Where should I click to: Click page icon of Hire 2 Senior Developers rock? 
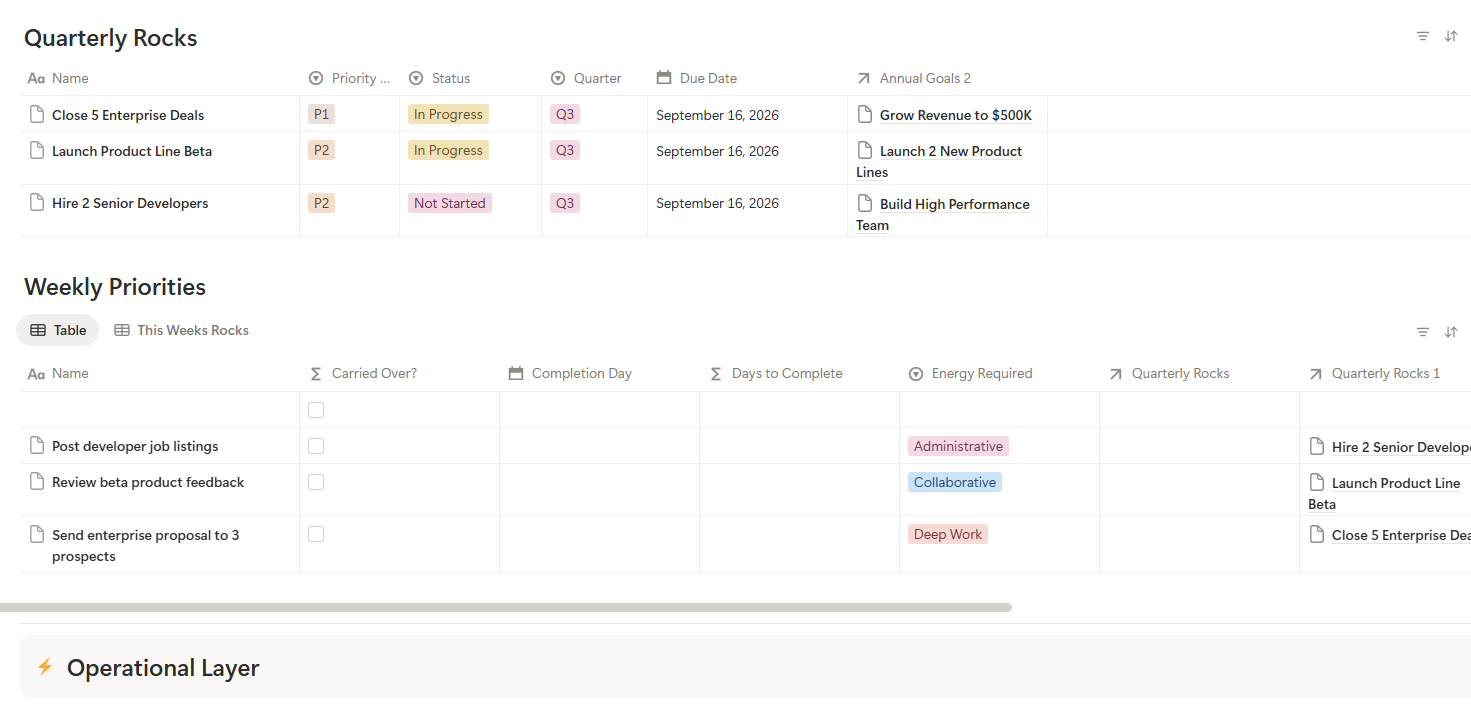(x=37, y=203)
